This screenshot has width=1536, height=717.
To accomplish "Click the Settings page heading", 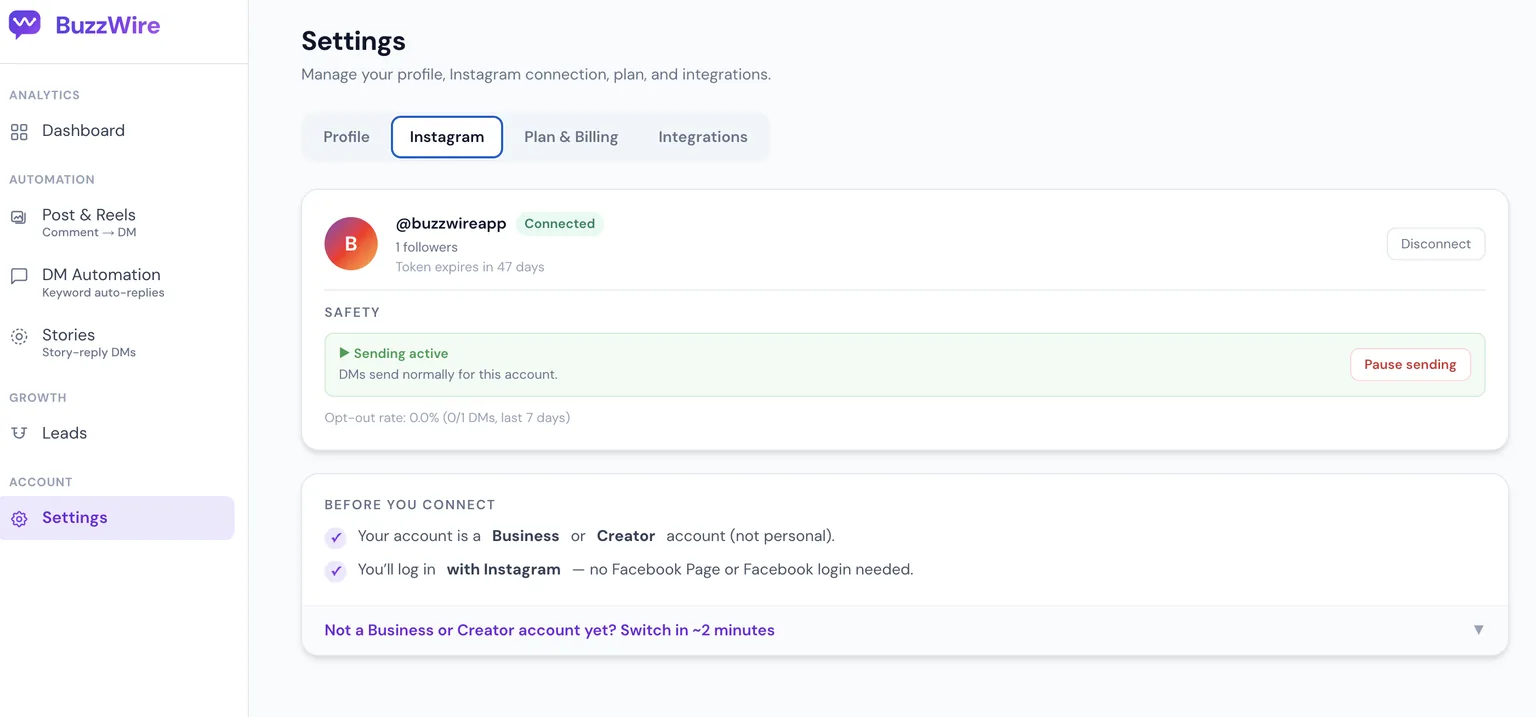I will click(x=353, y=41).
